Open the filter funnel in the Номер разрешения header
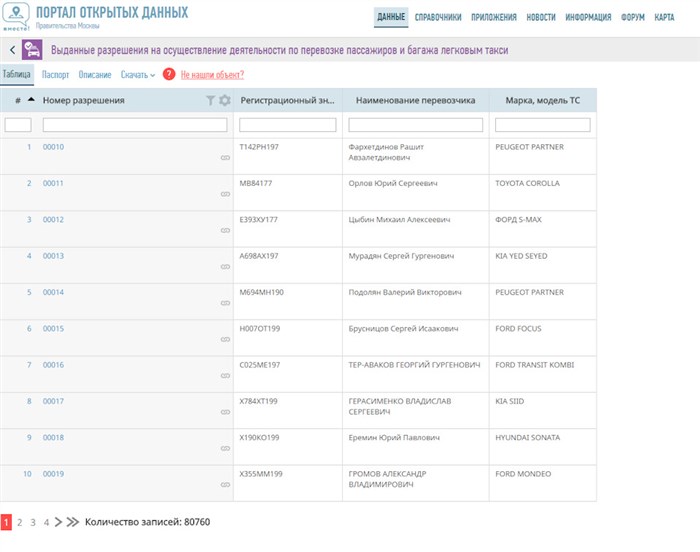Image resolution: width=700 pixels, height=552 pixels. coord(210,100)
